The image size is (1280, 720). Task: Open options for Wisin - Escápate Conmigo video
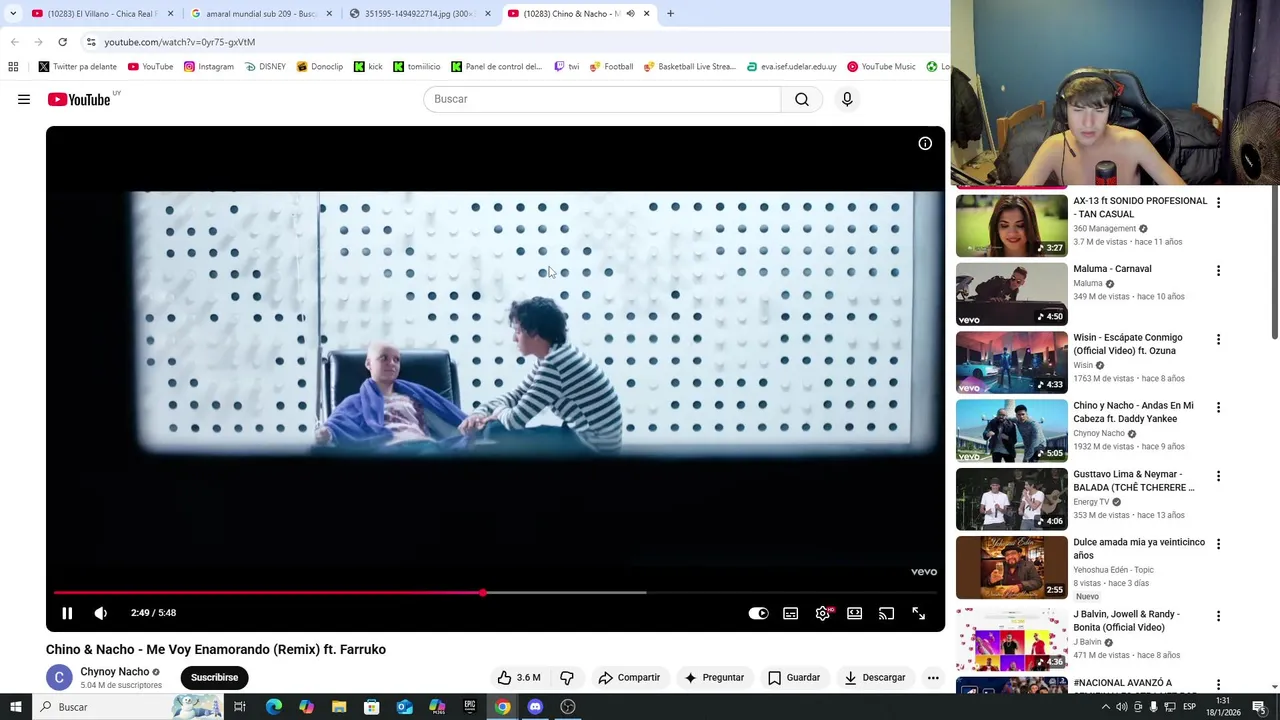pos(1218,339)
